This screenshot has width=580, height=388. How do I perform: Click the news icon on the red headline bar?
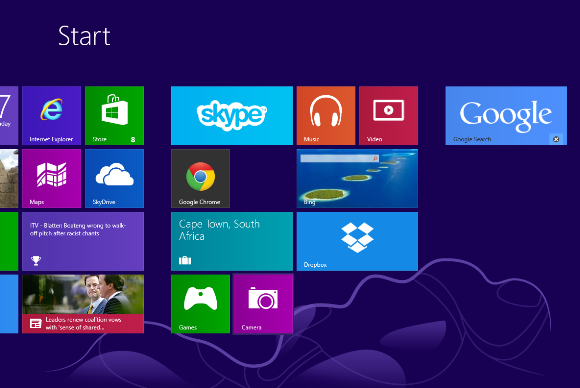coord(36,324)
